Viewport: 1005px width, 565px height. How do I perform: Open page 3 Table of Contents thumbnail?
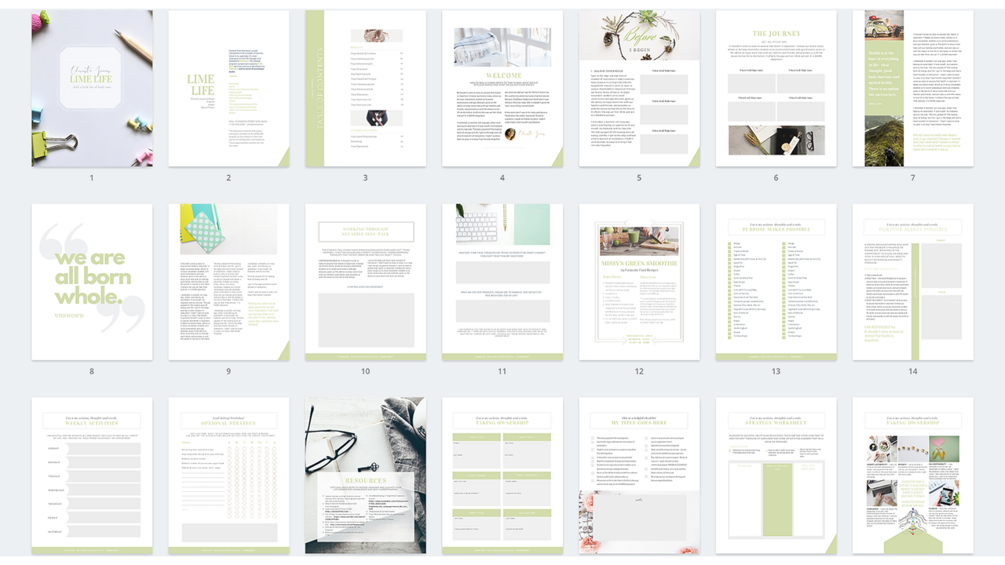365,88
